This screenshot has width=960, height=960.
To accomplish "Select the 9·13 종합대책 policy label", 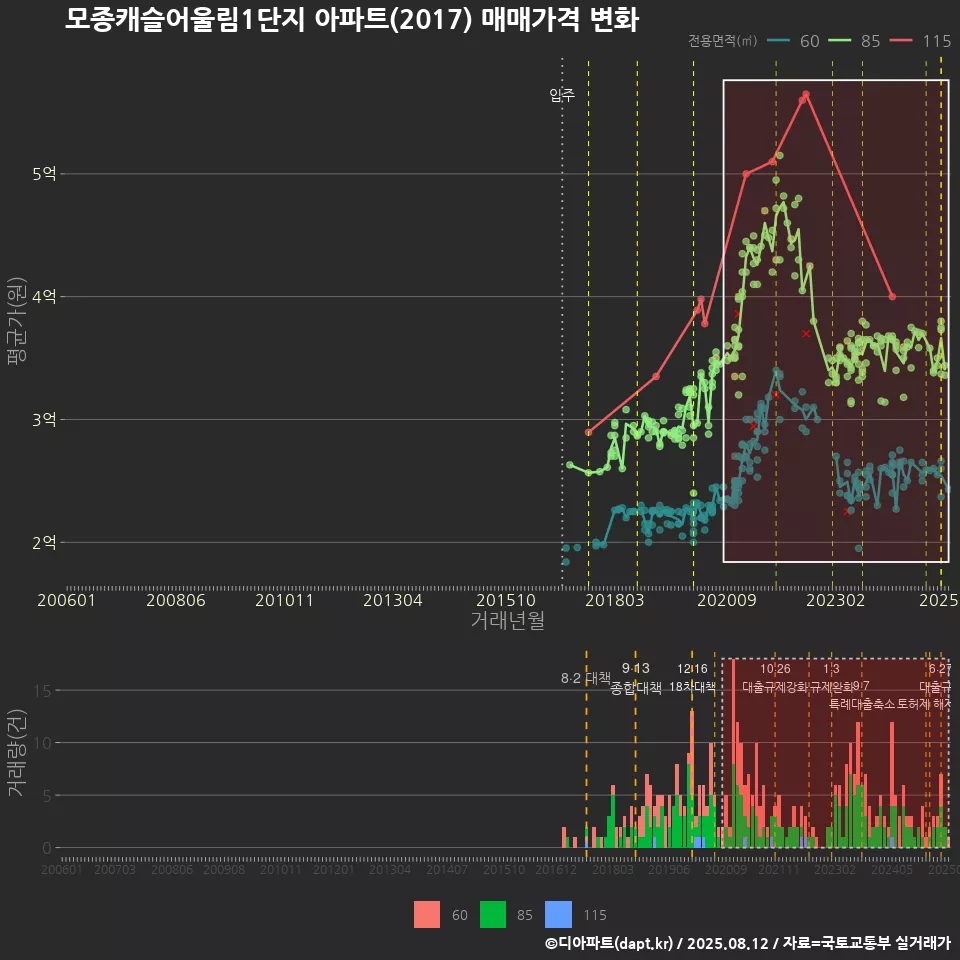I will pyautogui.click(x=636, y=678).
